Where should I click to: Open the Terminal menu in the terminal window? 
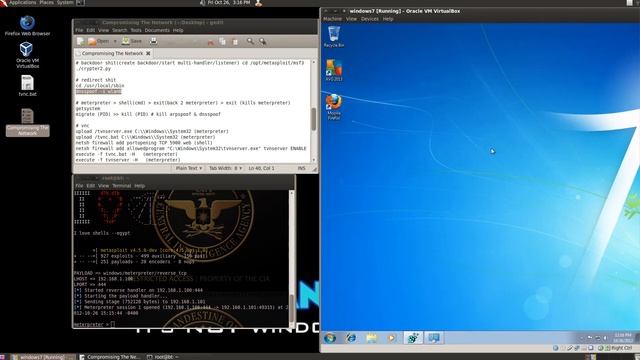(x=121, y=186)
